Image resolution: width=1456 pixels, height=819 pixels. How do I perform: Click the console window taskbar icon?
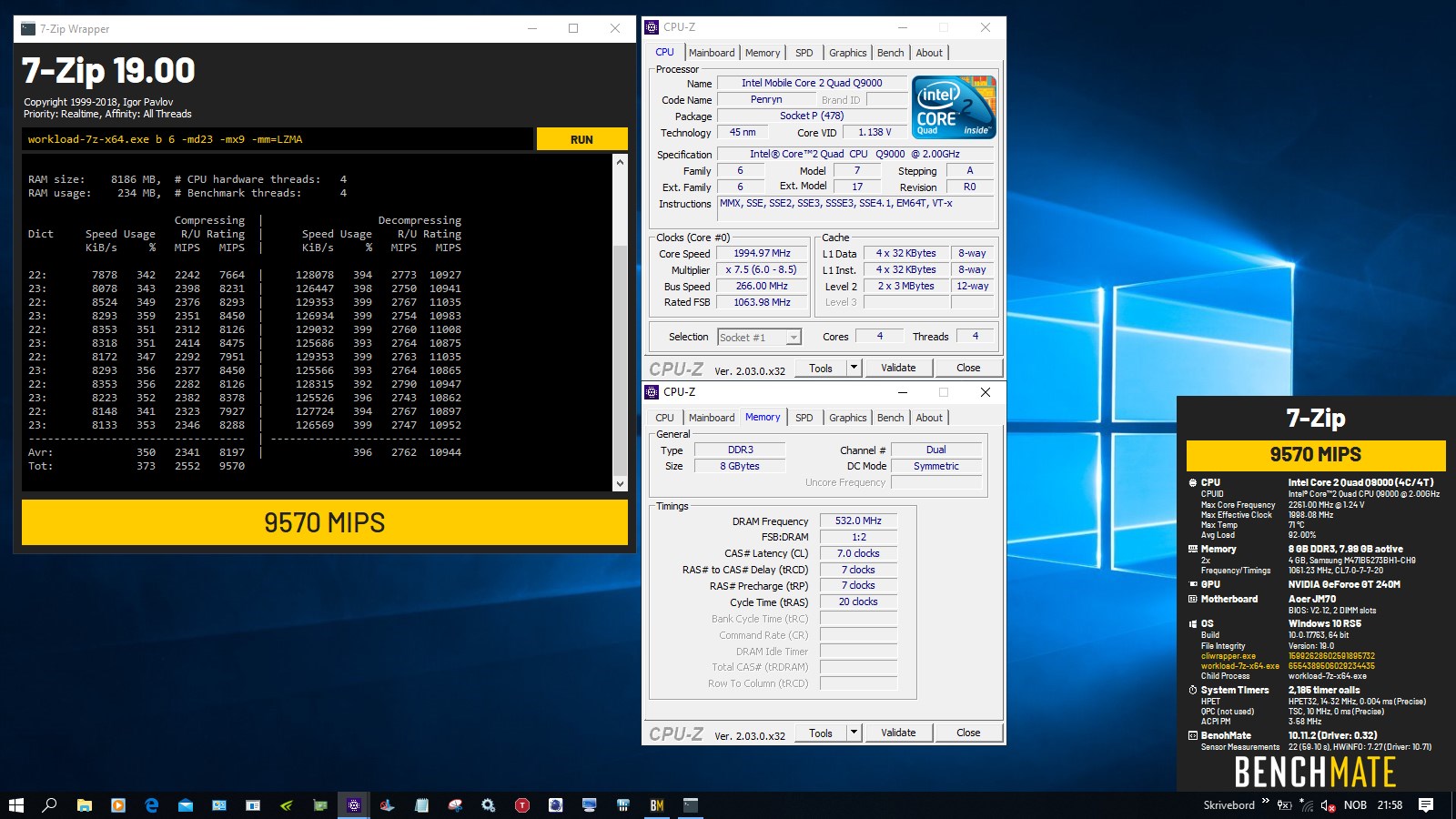(691, 805)
